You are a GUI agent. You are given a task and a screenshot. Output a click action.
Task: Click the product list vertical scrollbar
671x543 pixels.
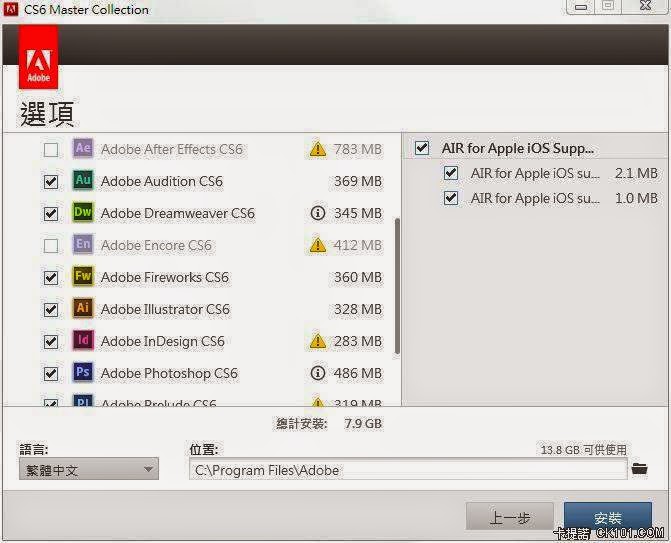tap(397, 286)
